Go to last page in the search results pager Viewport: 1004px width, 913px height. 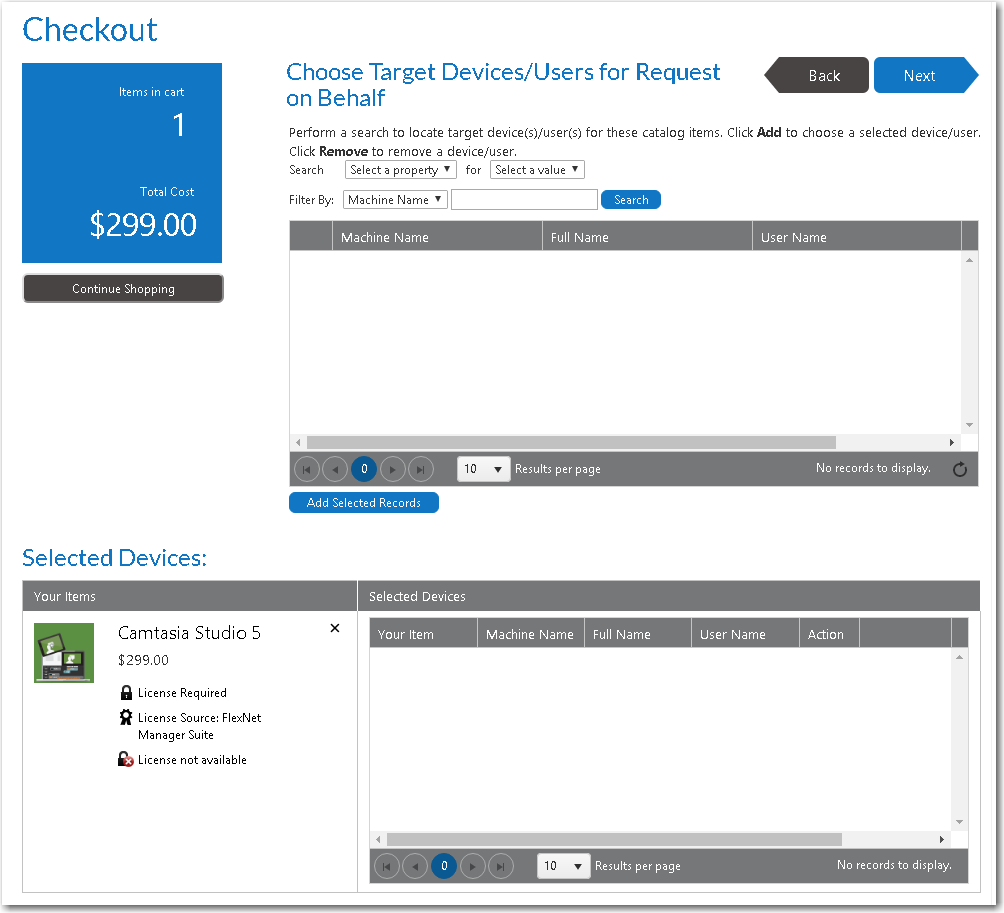tap(421, 469)
